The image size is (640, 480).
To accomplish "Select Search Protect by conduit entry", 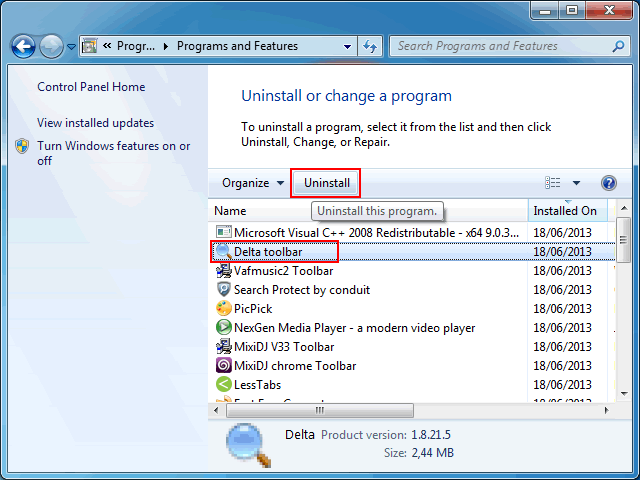I will (411, 290).
